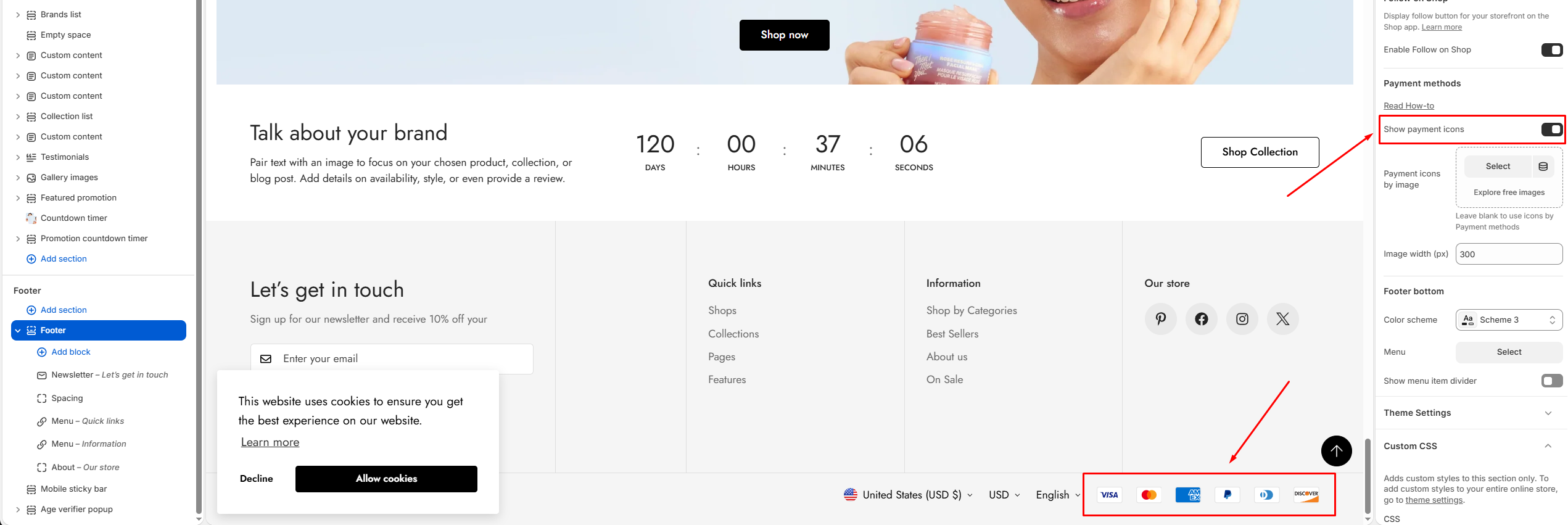The width and height of the screenshot is (1568, 525).
Task: Click the Enter your email field
Action: (x=392, y=359)
